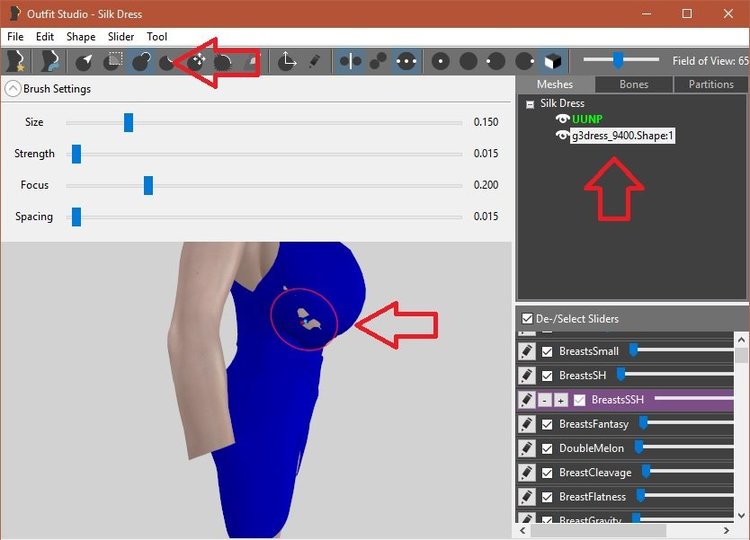The image size is (750, 540).
Task: Uncheck the BreastsSmall checkbox
Action: [x=547, y=352]
